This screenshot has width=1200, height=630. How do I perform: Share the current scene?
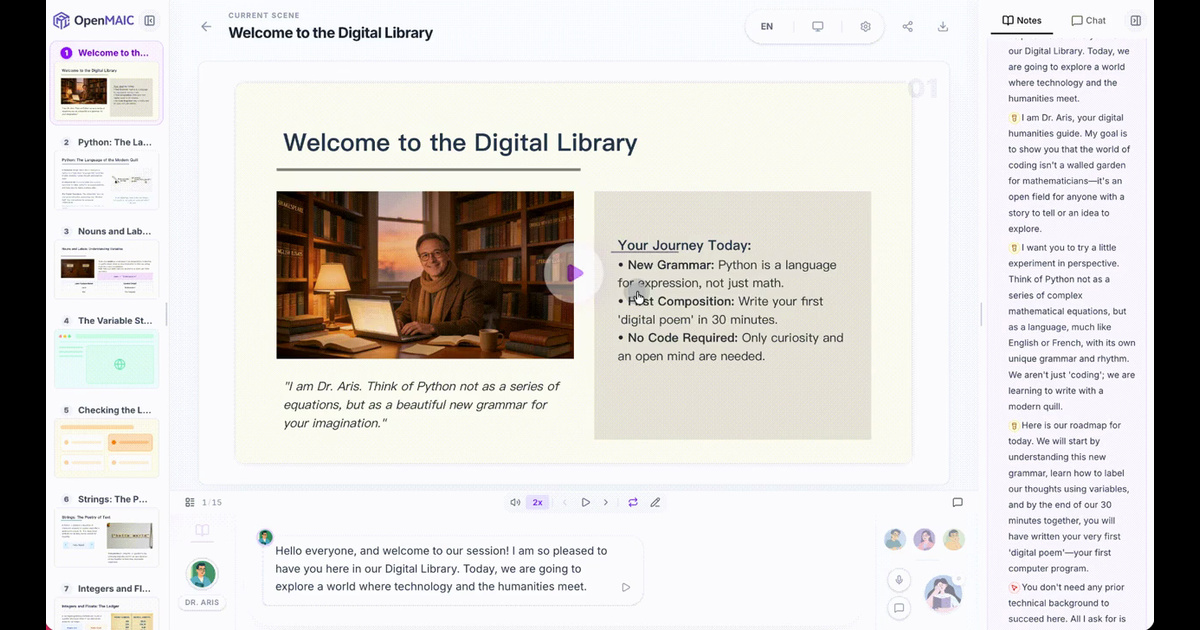click(x=908, y=27)
